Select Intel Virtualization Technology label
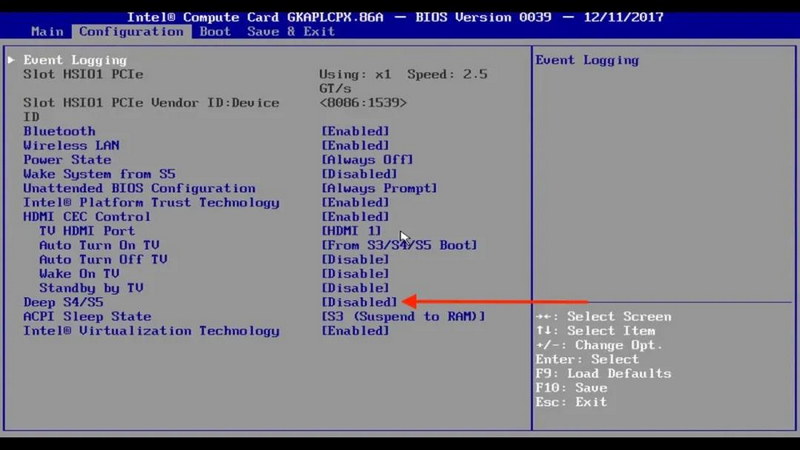 (x=151, y=331)
